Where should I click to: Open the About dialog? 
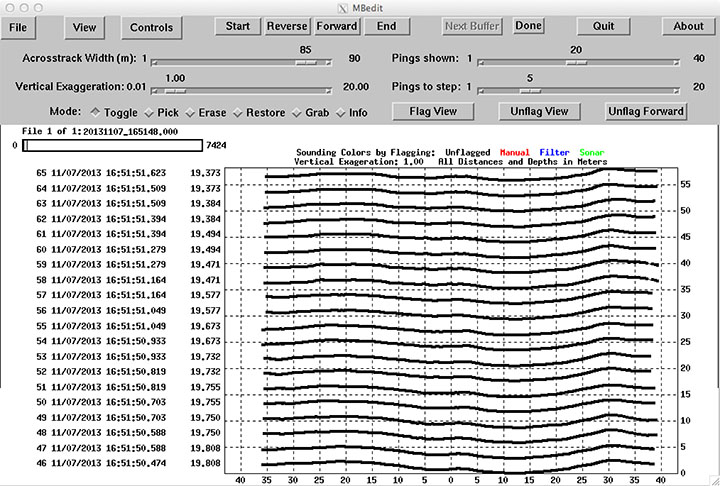pyautogui.click(x=688, y=26)
